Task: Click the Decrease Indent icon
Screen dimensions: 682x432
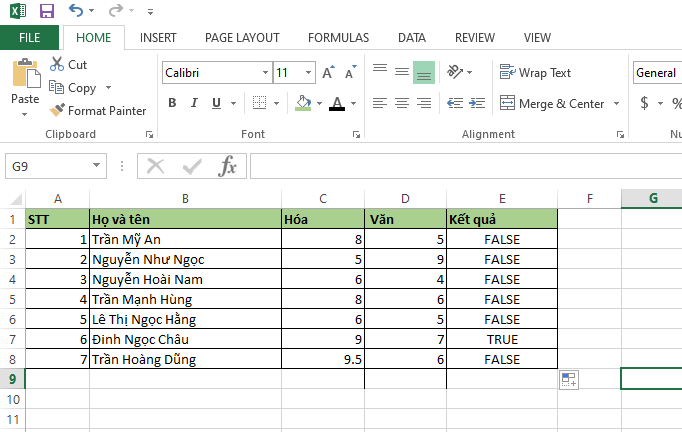Action: tap(455, 103)
